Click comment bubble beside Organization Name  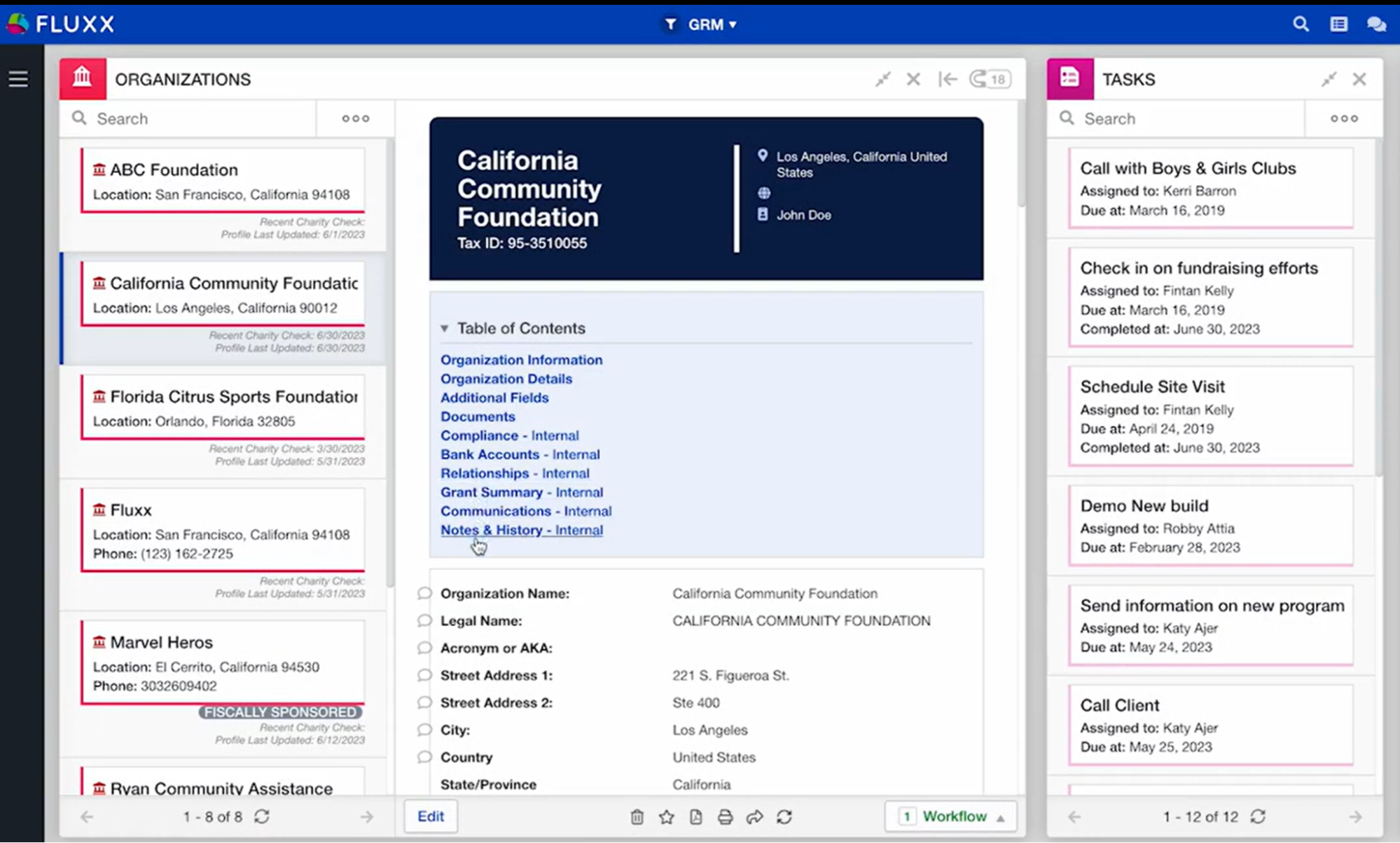coord(424,593)
